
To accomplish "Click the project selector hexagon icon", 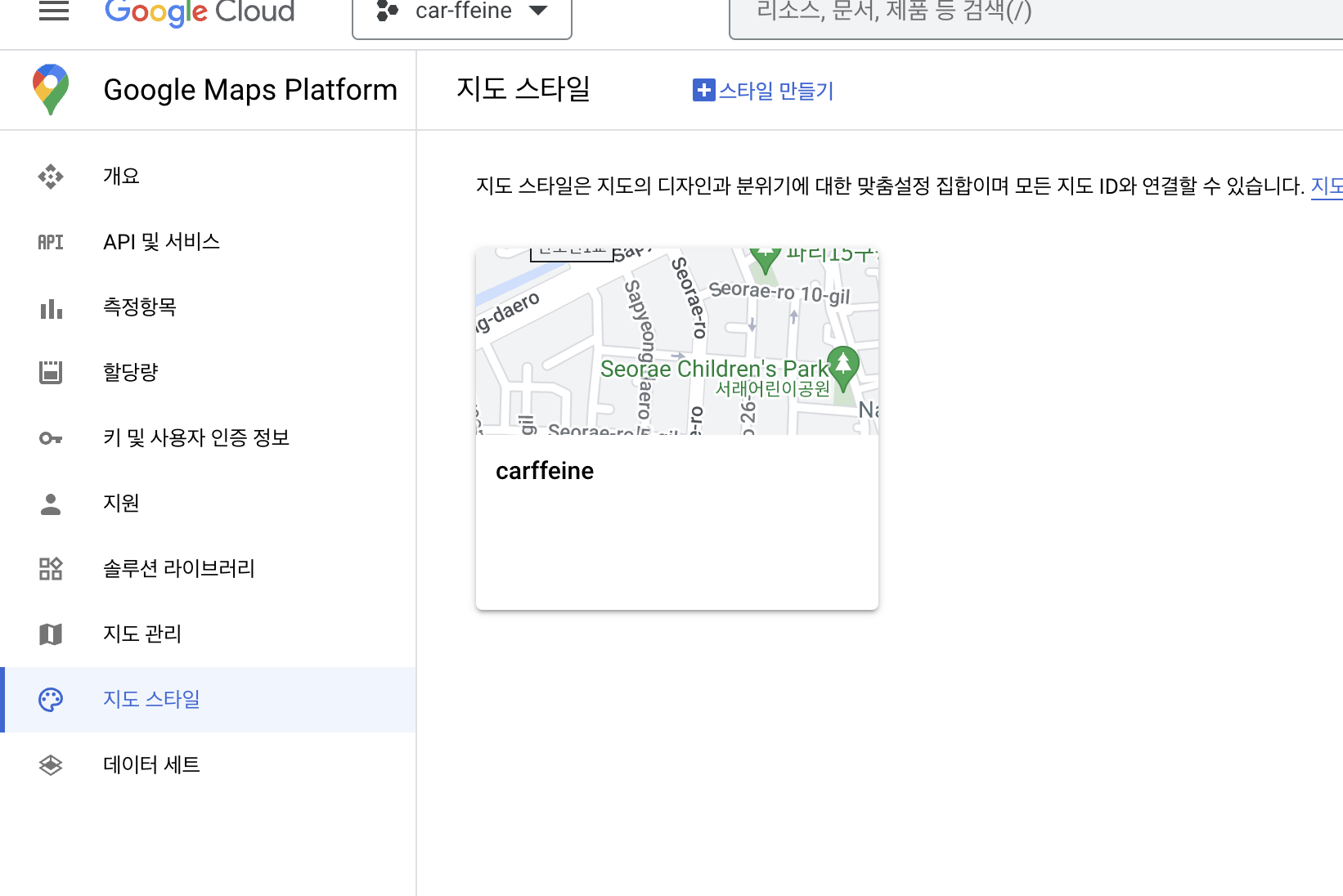I will [x=387, y=11].
